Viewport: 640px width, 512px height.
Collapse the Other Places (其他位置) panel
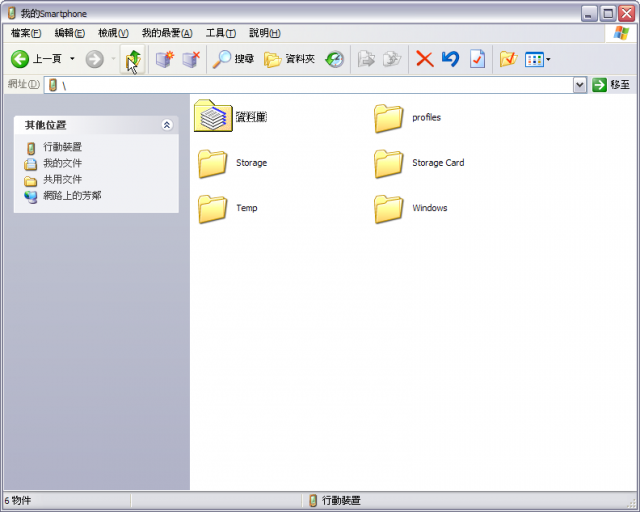[167, 125]
